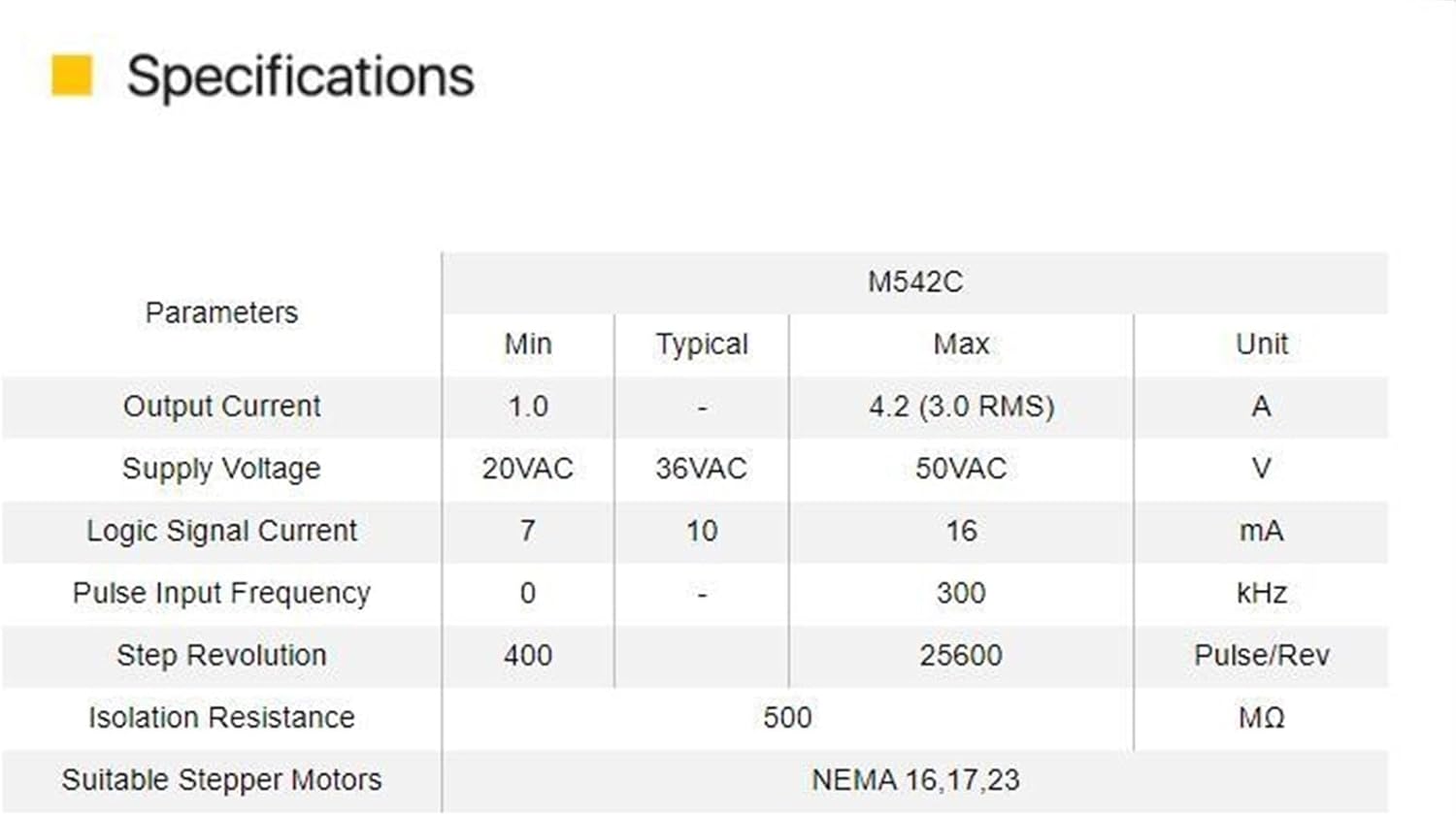
Task: Select the MΩ unit cell
Action: (1261, 717)
